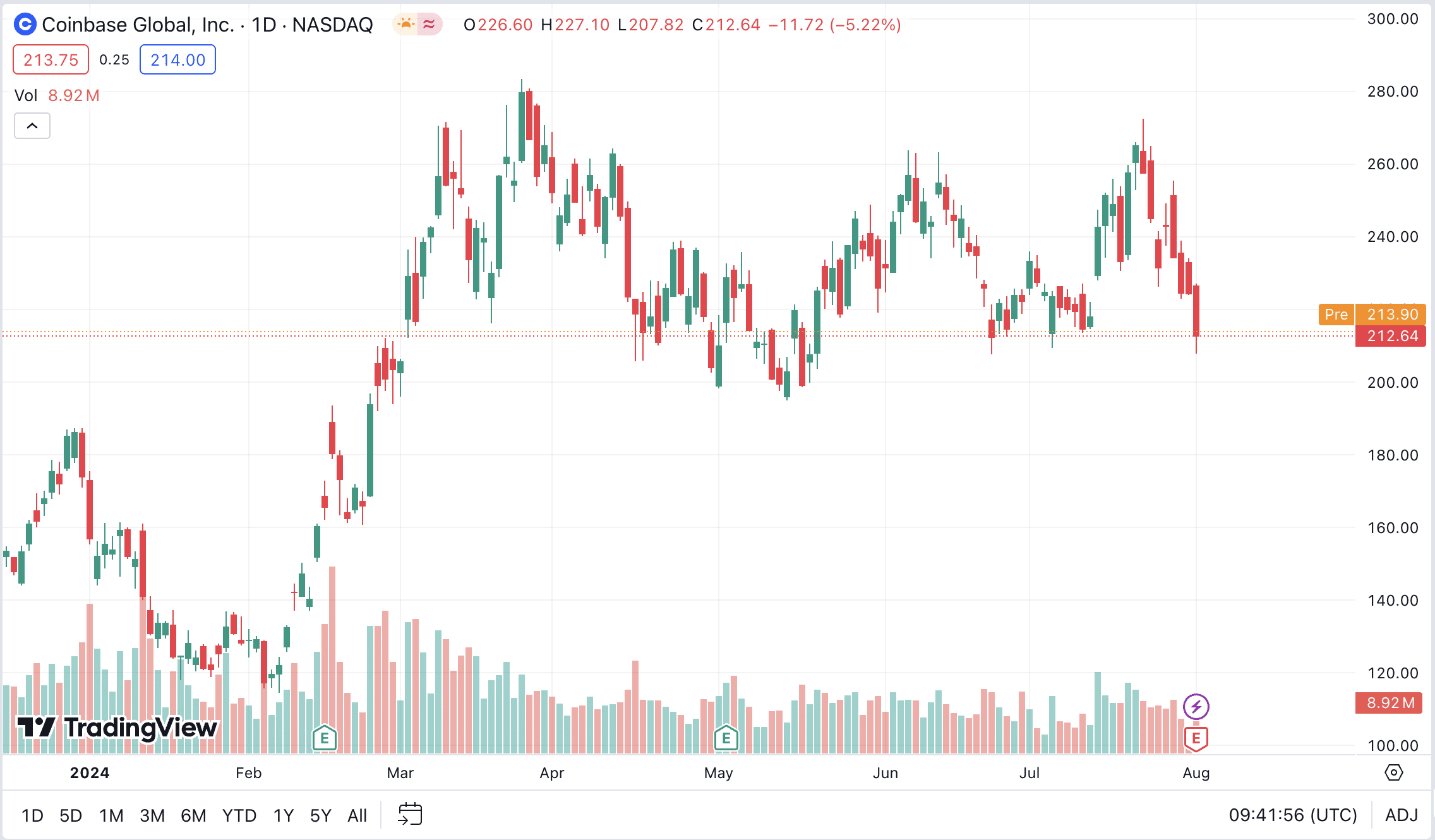Click the 09:41:56 (UTC) timezone button
This screenshot has height=840, width=1435.
click(1292, 815)
